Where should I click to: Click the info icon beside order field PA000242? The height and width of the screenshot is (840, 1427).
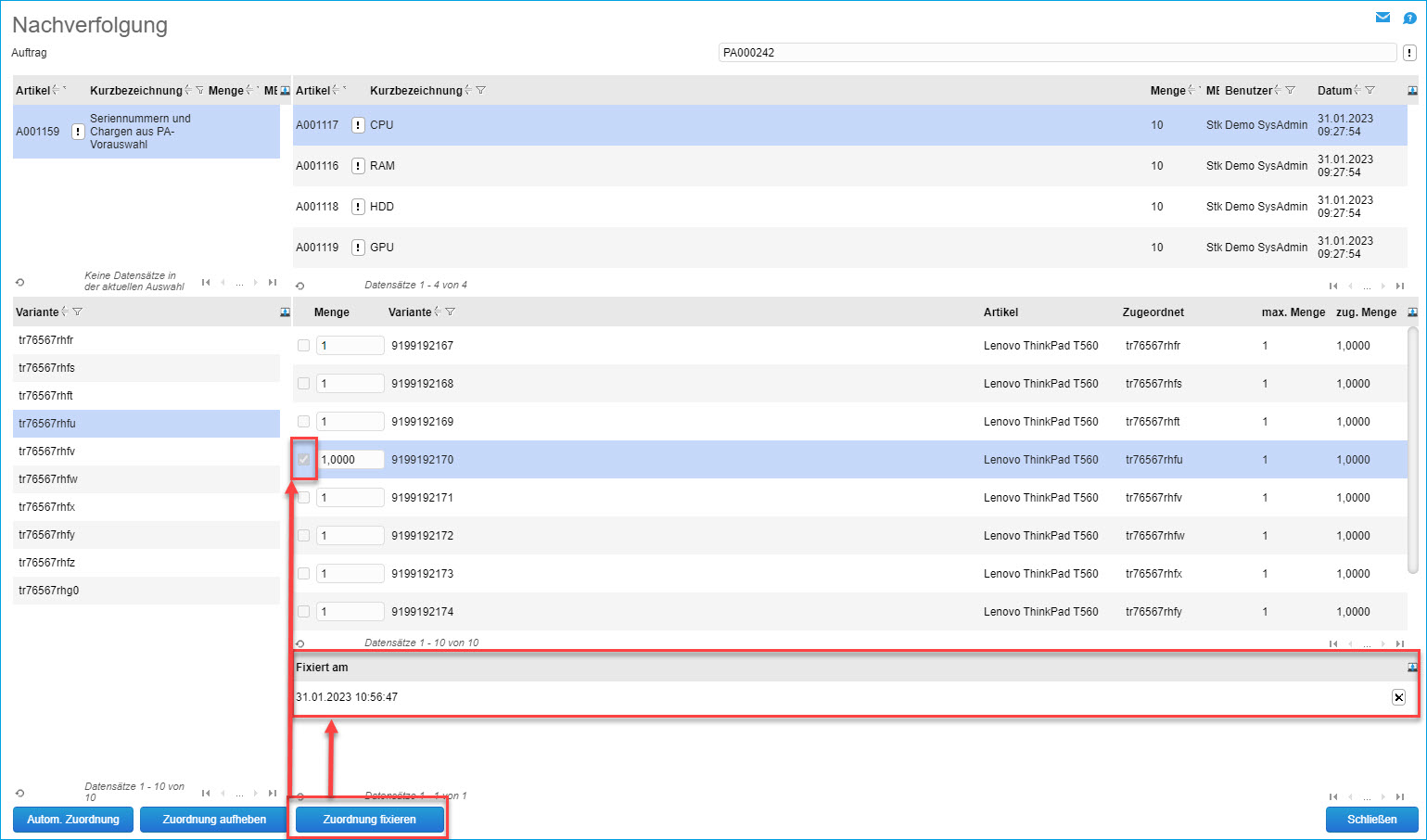(1408, 53)
